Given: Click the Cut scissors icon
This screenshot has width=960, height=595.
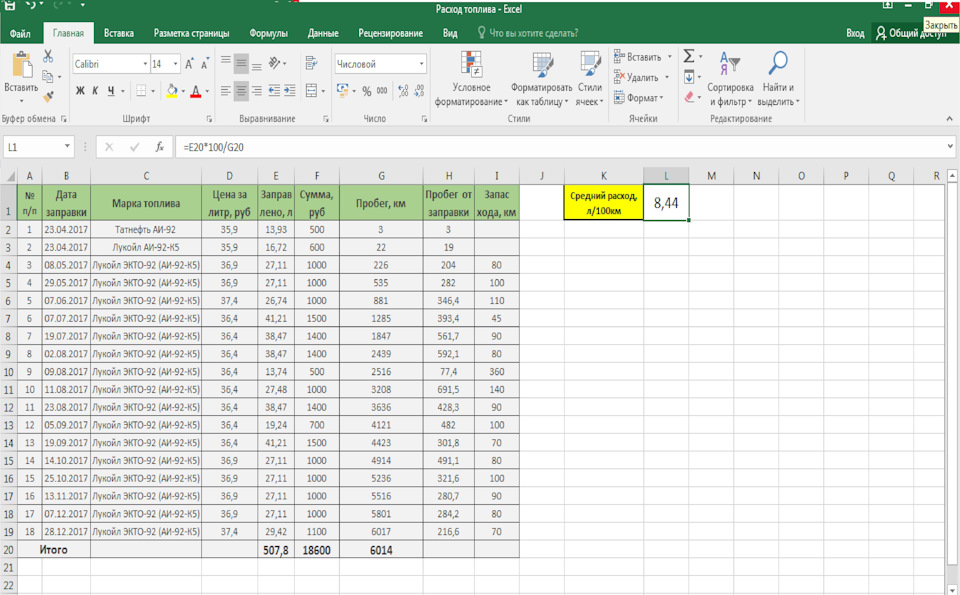Looking at the screenshot, I should tap(48, 57).
